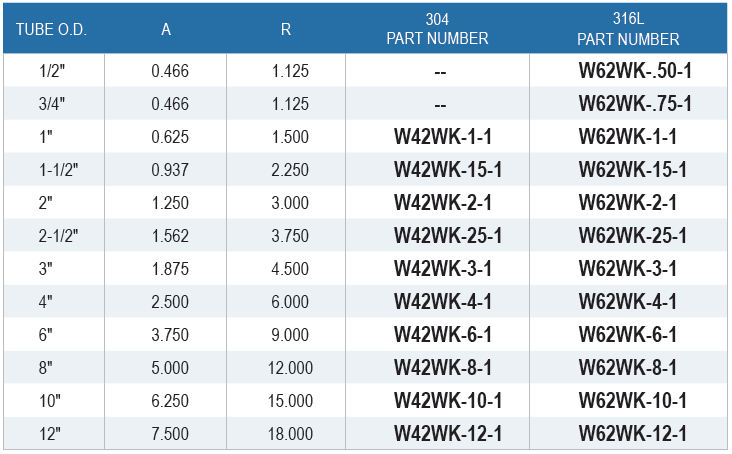
Task: Click the 304 dash placeholder in 1/2" row
Action: point(440,73)
